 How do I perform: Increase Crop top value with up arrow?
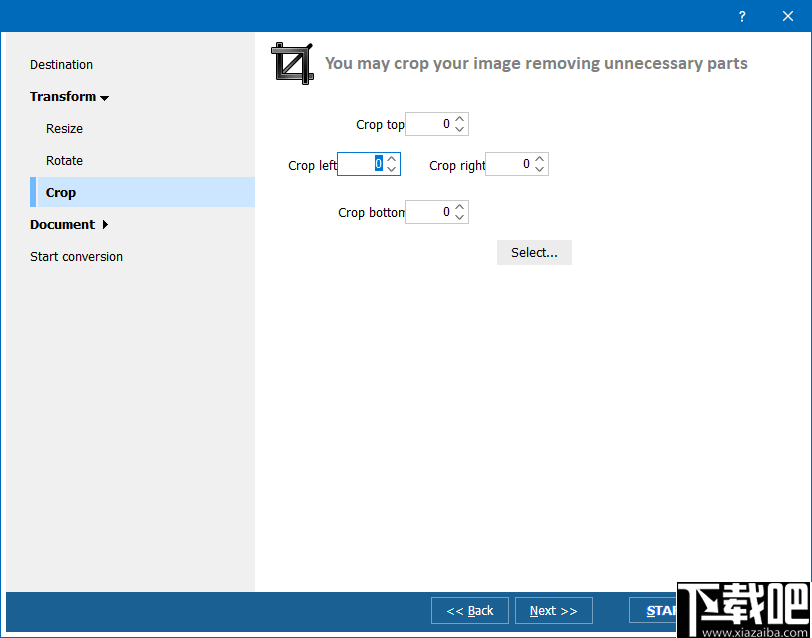[460, 120]
